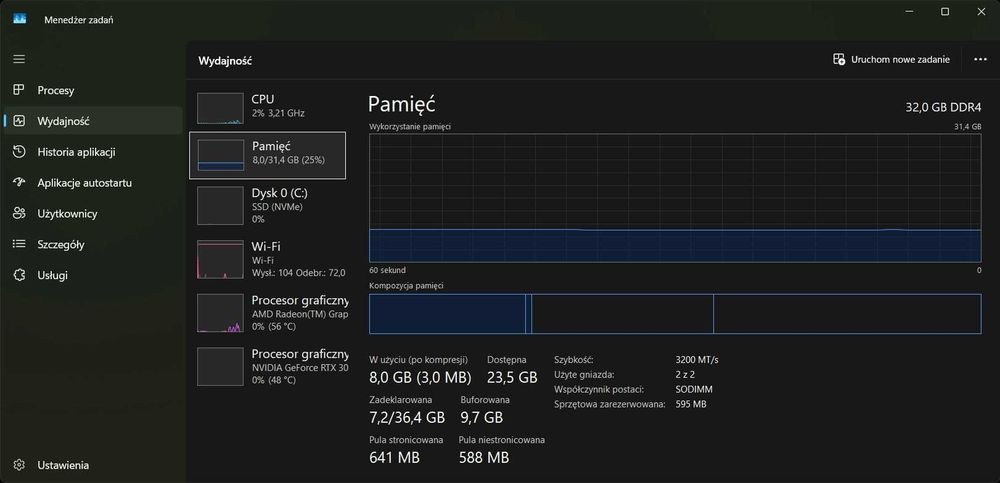Maximize the Task Manager window
Image resolution: width=1000 pixels, height=483 pixels.
[945, 11]
